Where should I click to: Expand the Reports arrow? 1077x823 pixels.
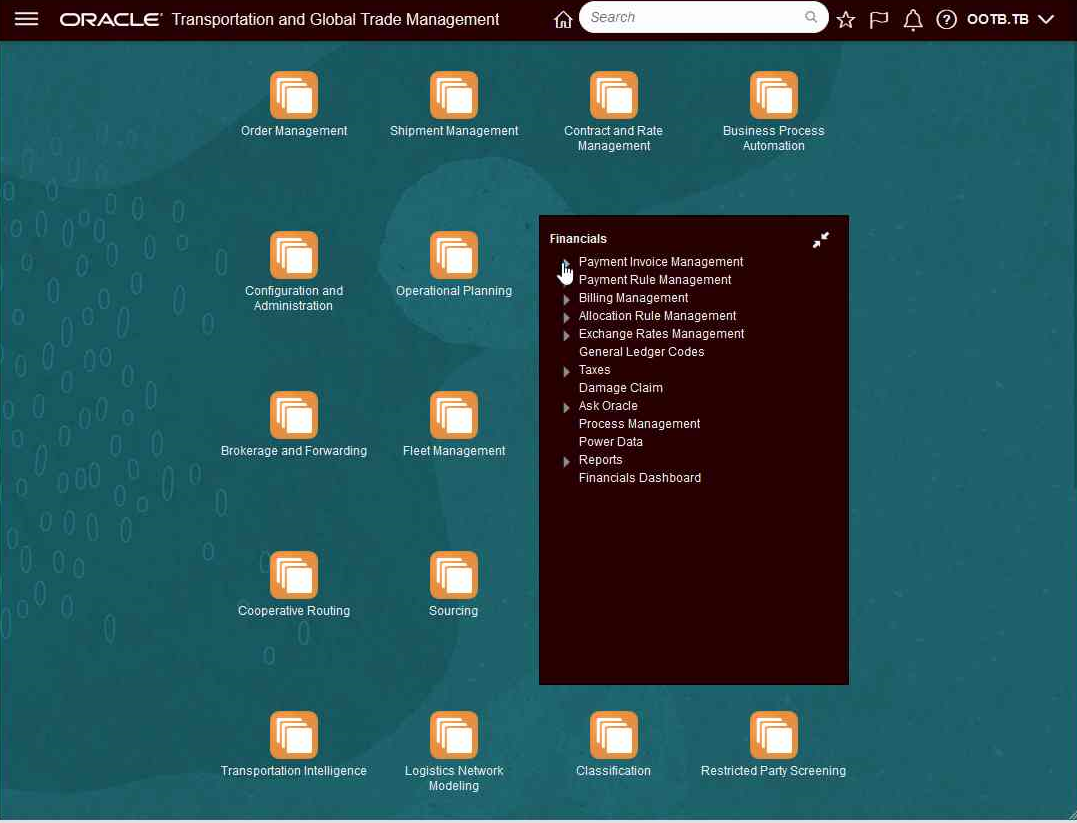pos(566,462)
